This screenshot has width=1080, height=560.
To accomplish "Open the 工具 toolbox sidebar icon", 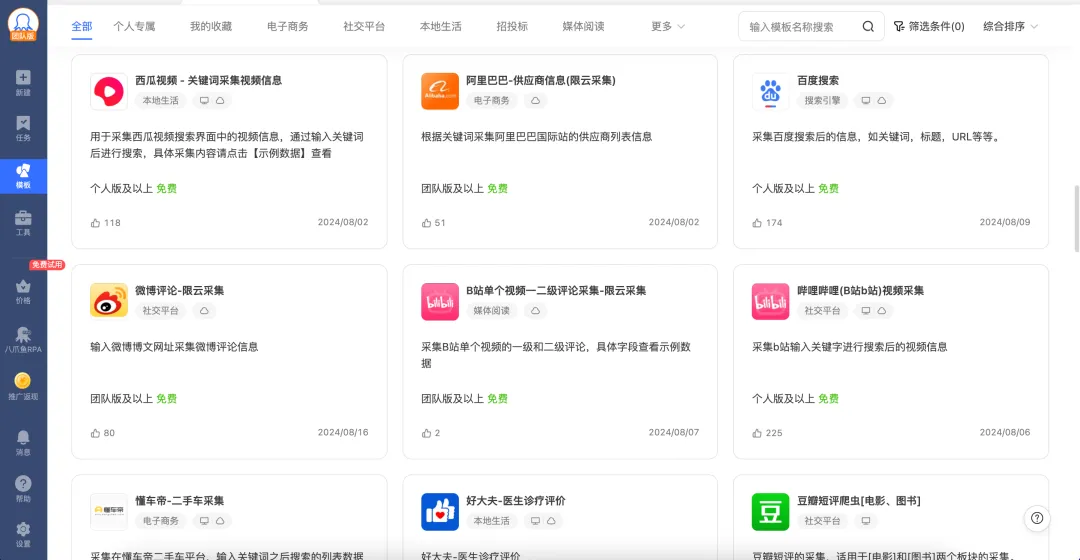I will pos(23,223).
